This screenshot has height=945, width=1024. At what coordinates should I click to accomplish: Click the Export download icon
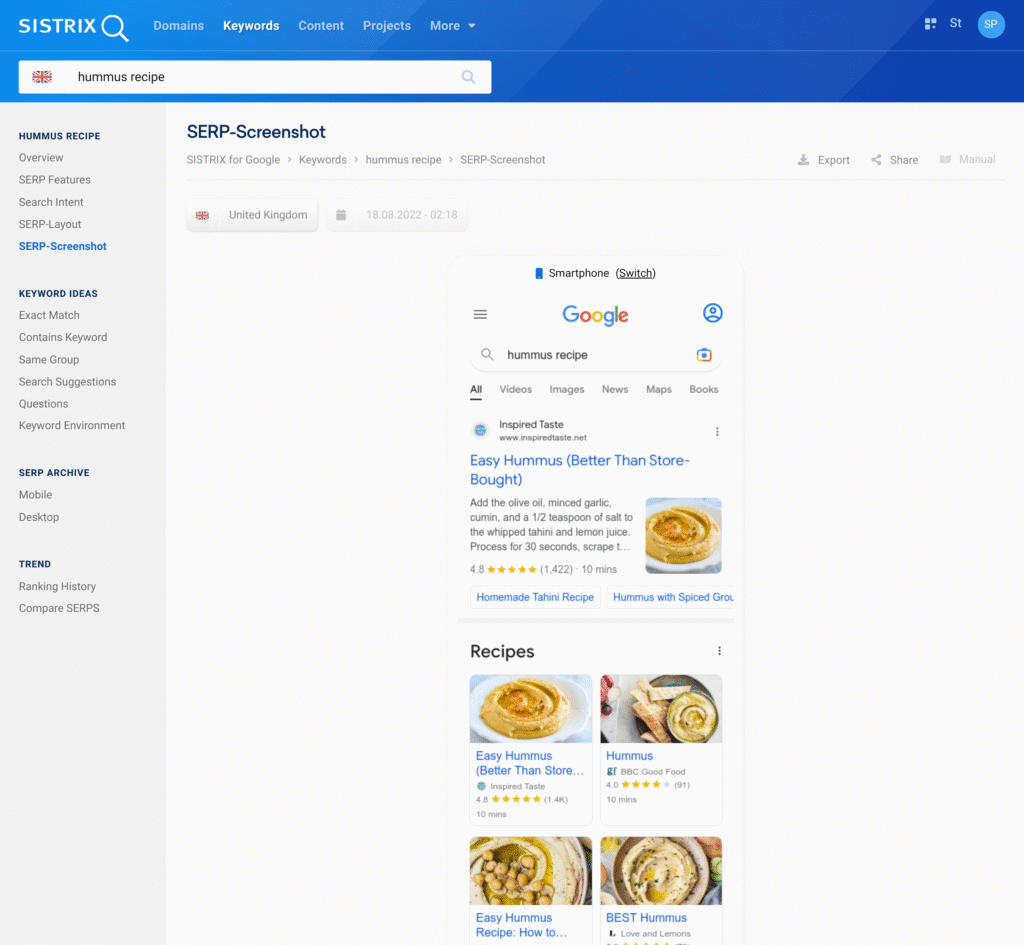click(803, 159)
